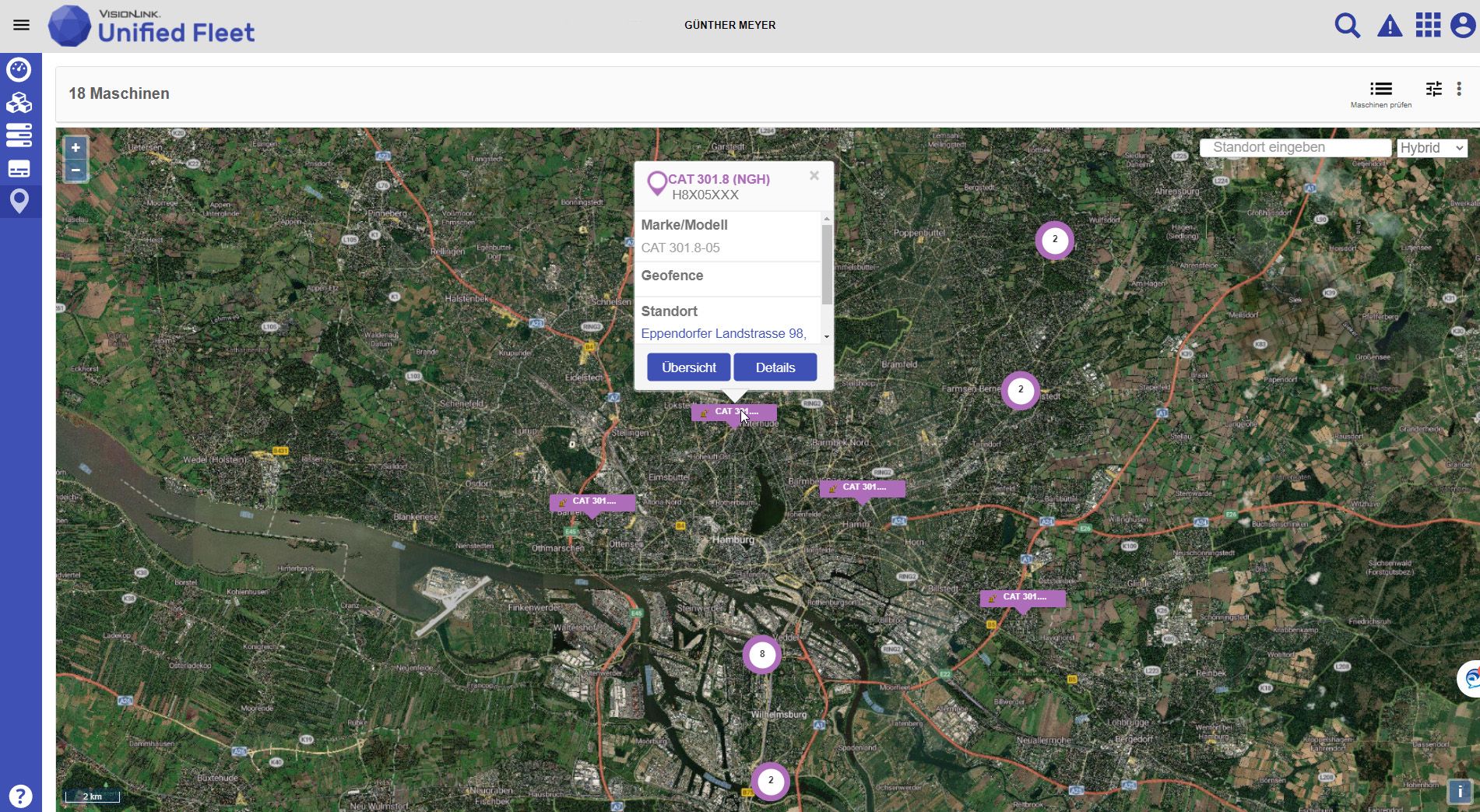The width and height of the screenshot is (1480, 812).
Task: Zoom in the map with plus button
Action: tap(76, 148)
